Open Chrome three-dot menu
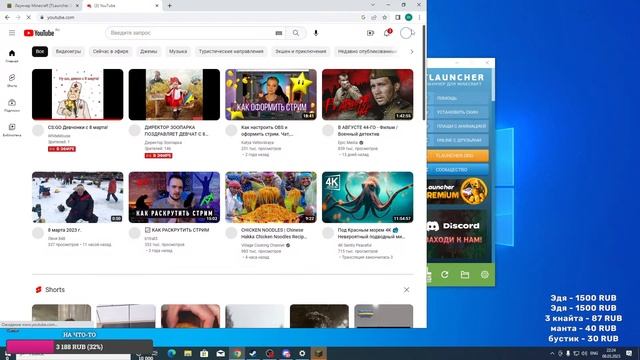Screen dimensions: 640x360 point(419,17)
